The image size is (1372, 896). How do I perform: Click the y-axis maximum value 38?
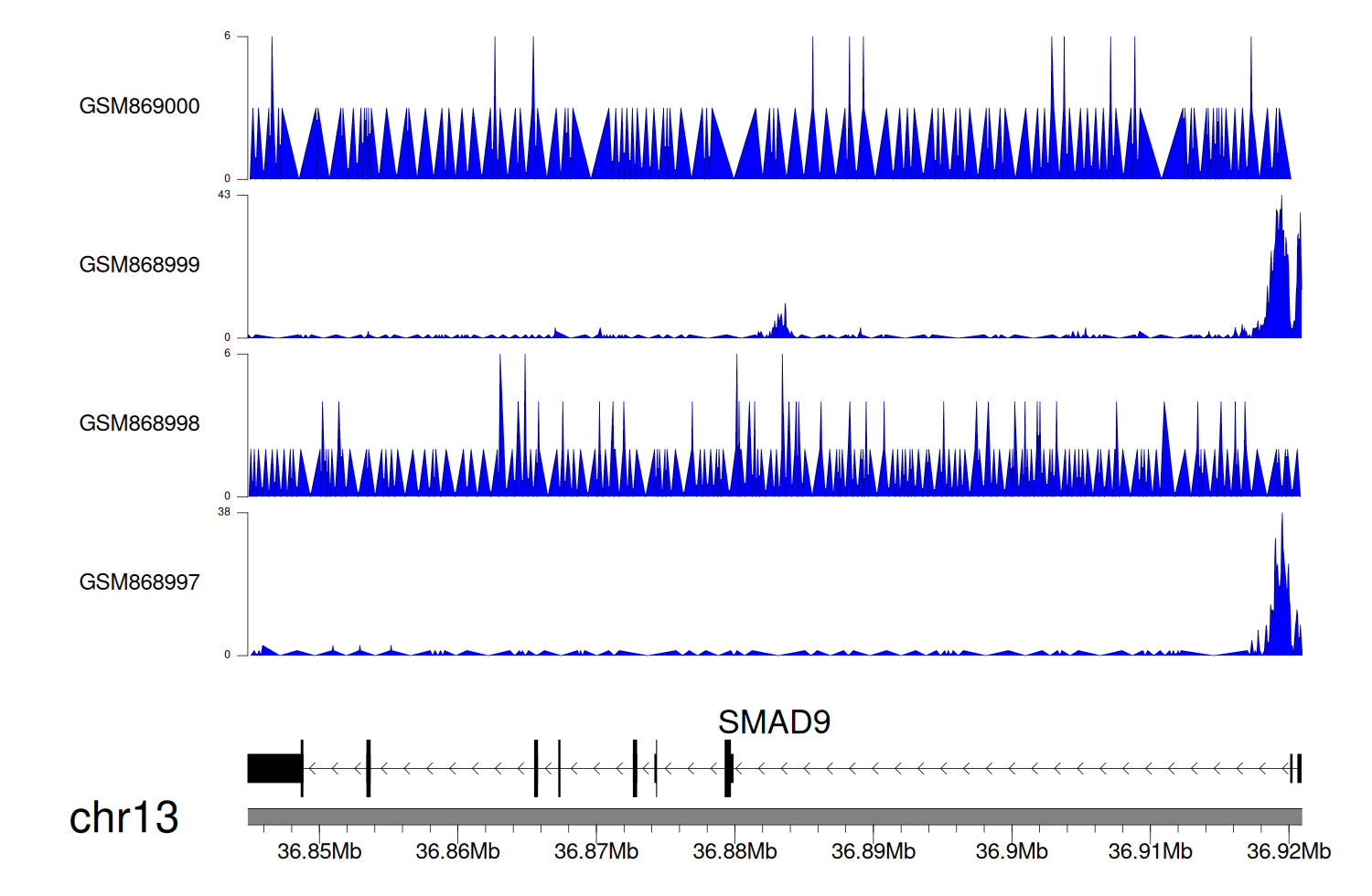pyautogui.click(x=224, y=512)
